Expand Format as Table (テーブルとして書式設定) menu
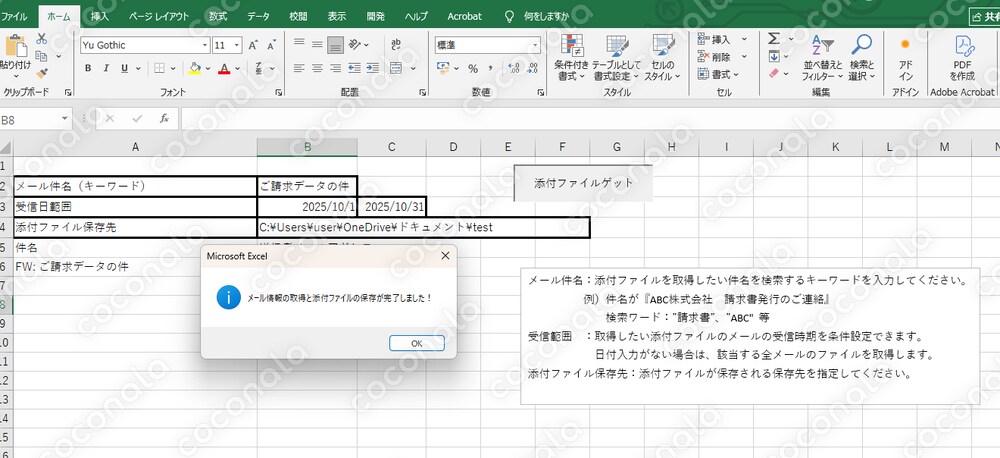This screenshot has width=1000, height=458. [x=617, y=57]
